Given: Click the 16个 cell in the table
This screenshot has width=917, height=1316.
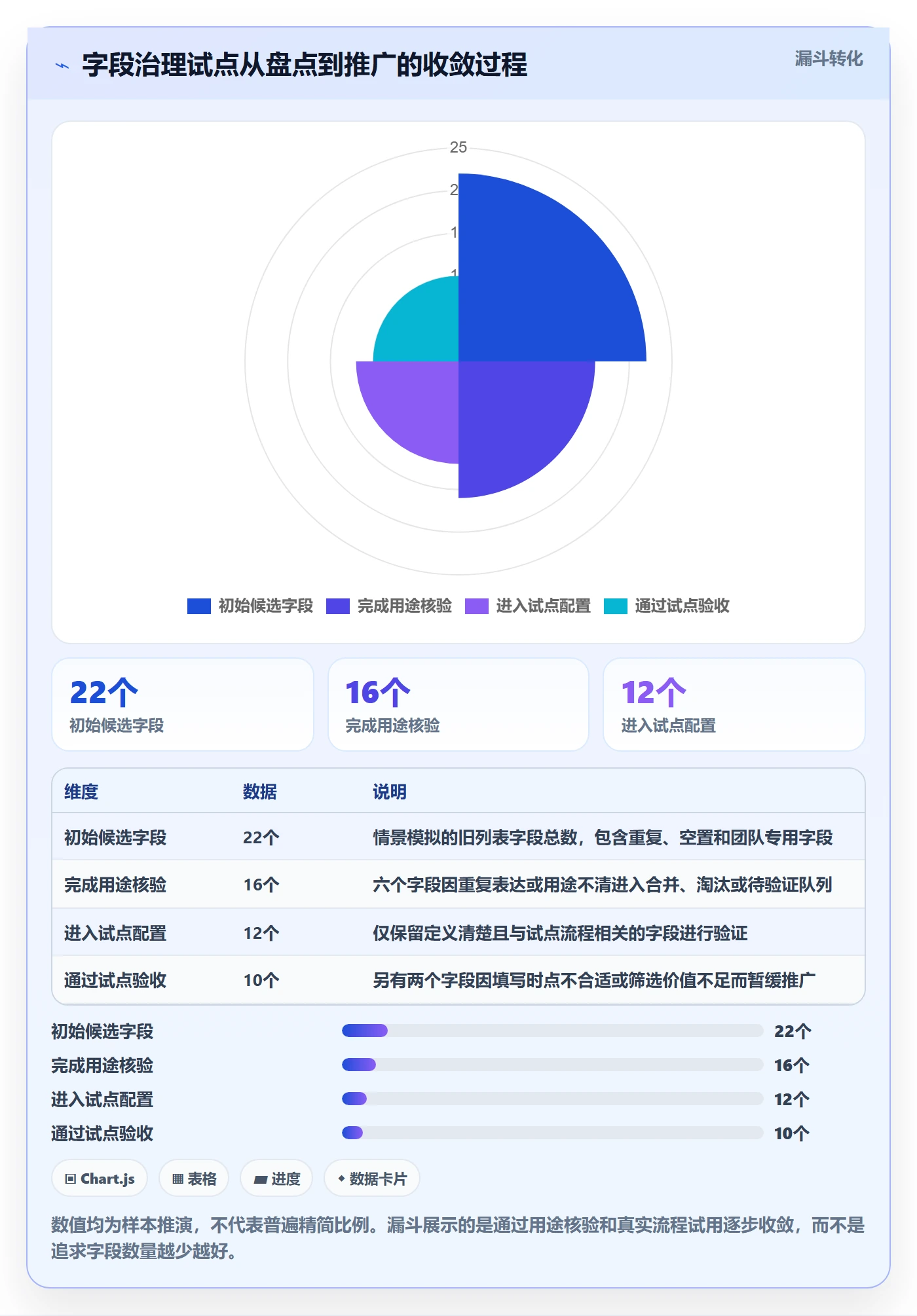Looking at the screenshot, I should (261, 885).
